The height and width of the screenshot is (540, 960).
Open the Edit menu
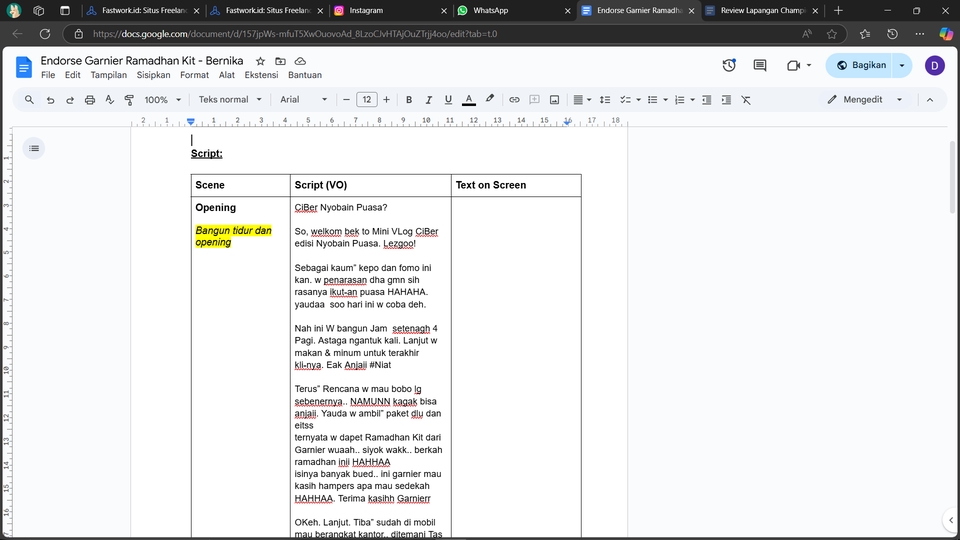point(72,75)
